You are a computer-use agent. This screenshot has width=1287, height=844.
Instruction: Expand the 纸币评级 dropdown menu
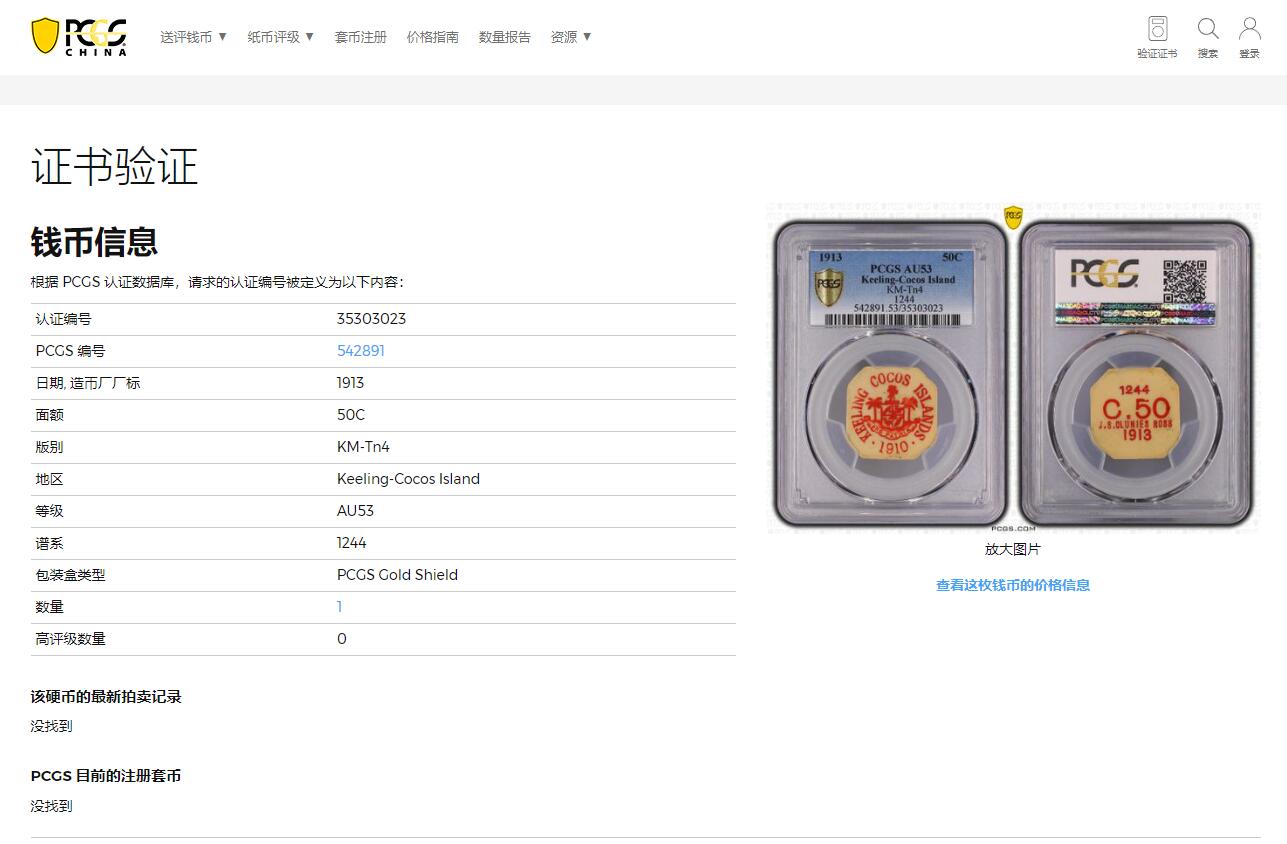281,37
